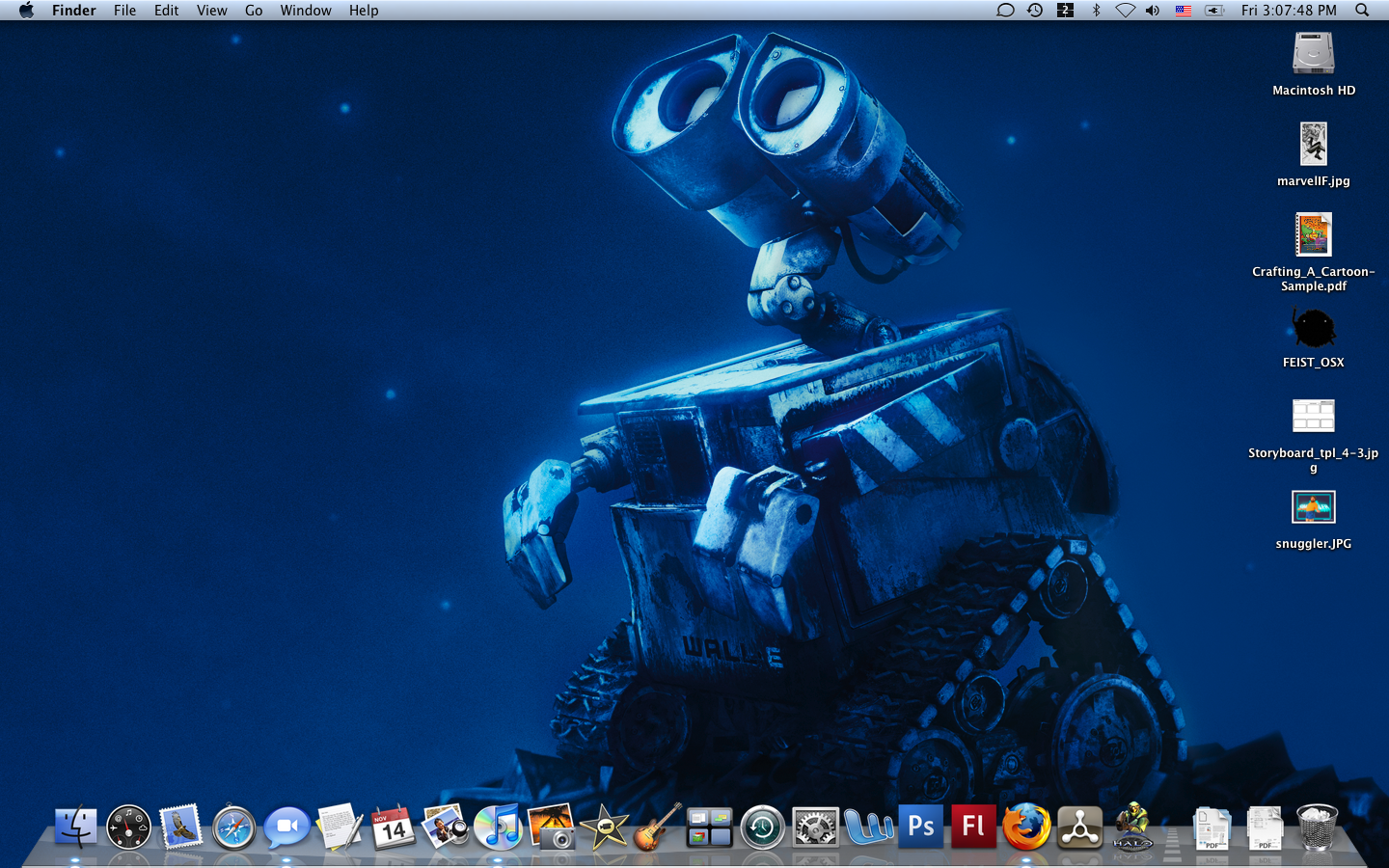Launch GarageBand guitar icon in dock
1389x868 pixels.
pyautogui.click(x=657, y=827)
